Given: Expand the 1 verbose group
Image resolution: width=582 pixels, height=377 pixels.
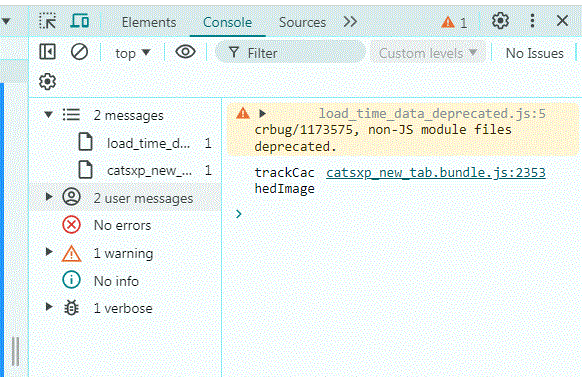Looking at the screenshot, I should [x=49, y=306].
